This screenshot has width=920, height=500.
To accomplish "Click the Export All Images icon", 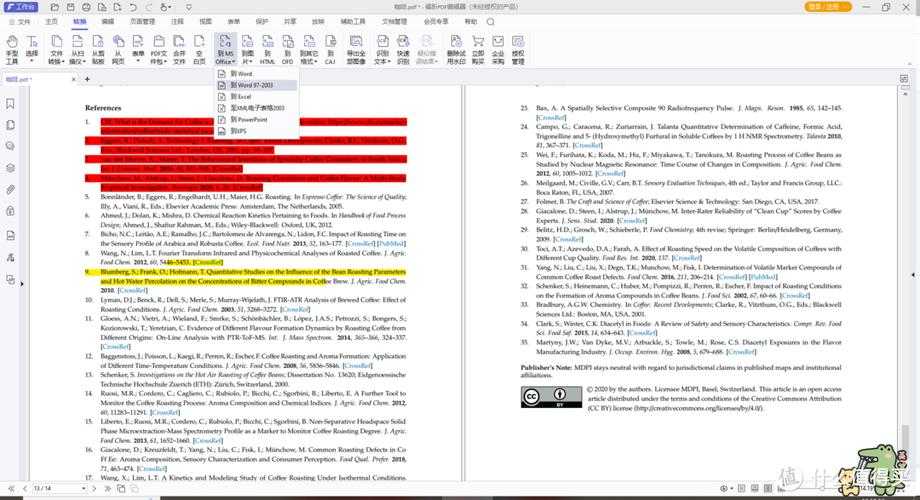I will coord(356,51).
